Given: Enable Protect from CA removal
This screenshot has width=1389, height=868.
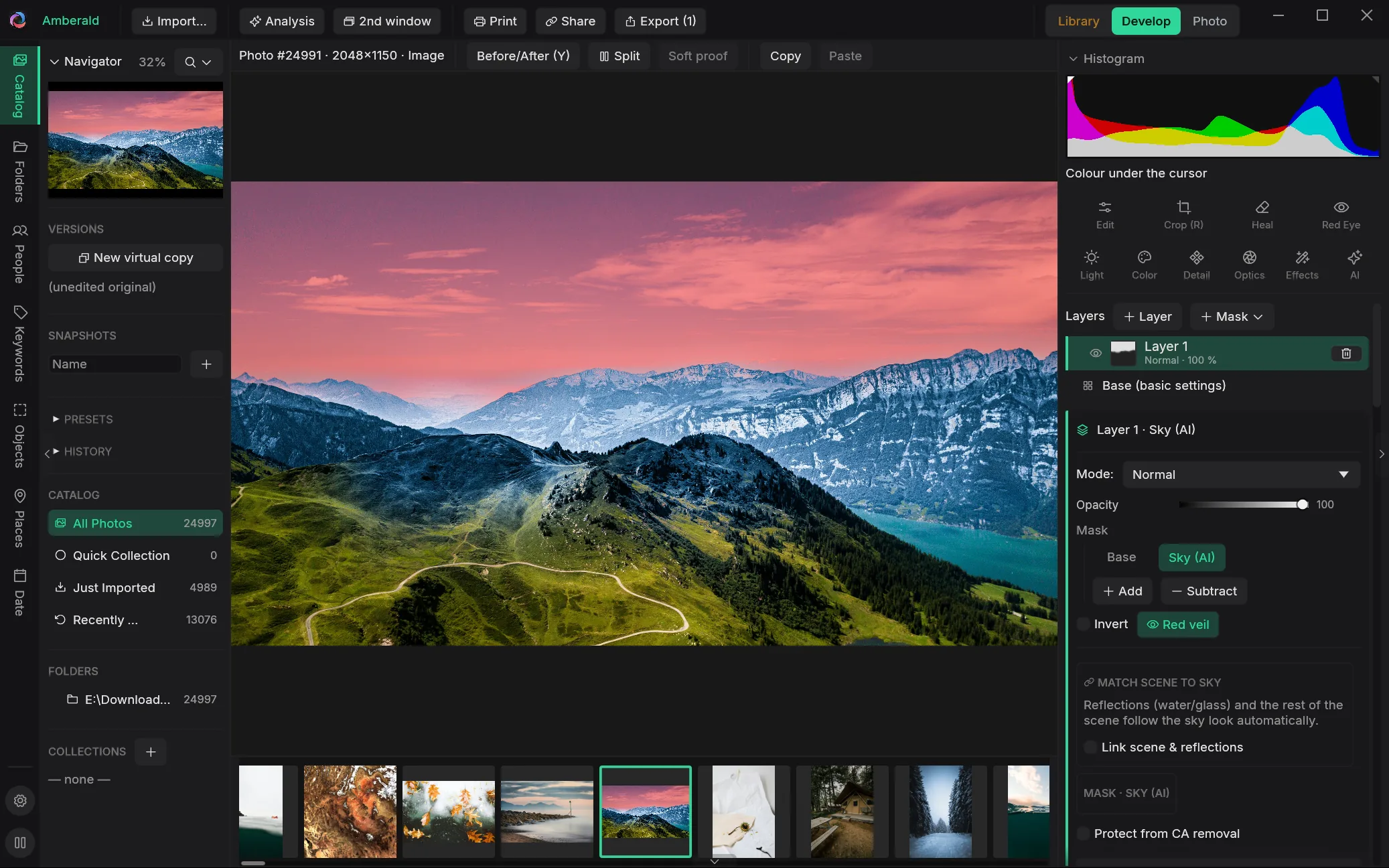Looking at the screenshot, I should point(1083,833).
